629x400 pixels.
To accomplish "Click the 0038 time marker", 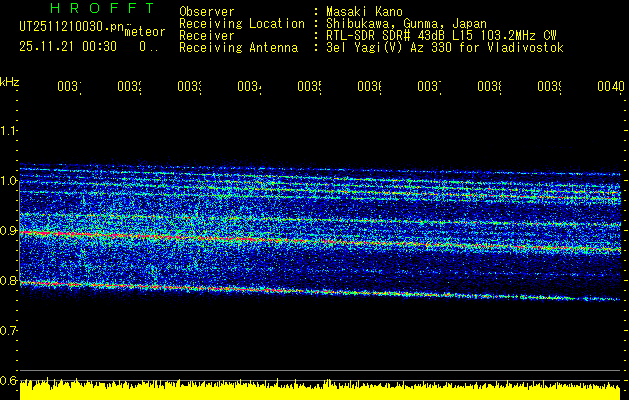I will [489, 86].
